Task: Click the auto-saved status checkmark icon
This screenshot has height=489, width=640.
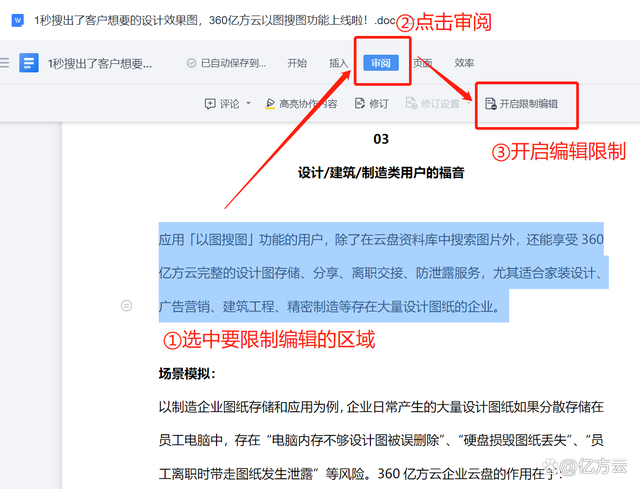Action: point(191,63)
